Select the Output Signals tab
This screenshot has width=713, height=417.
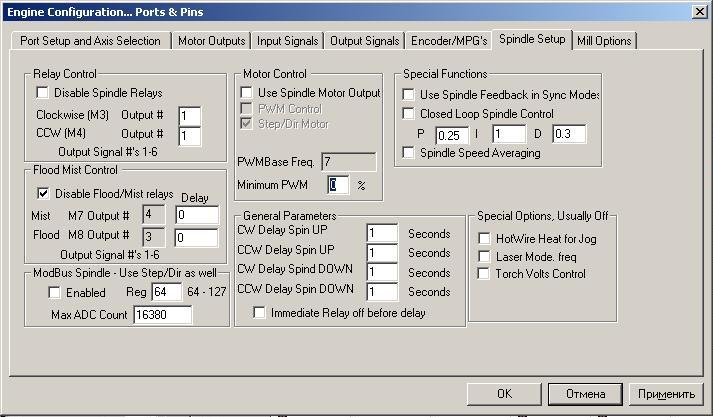point(364,41)
